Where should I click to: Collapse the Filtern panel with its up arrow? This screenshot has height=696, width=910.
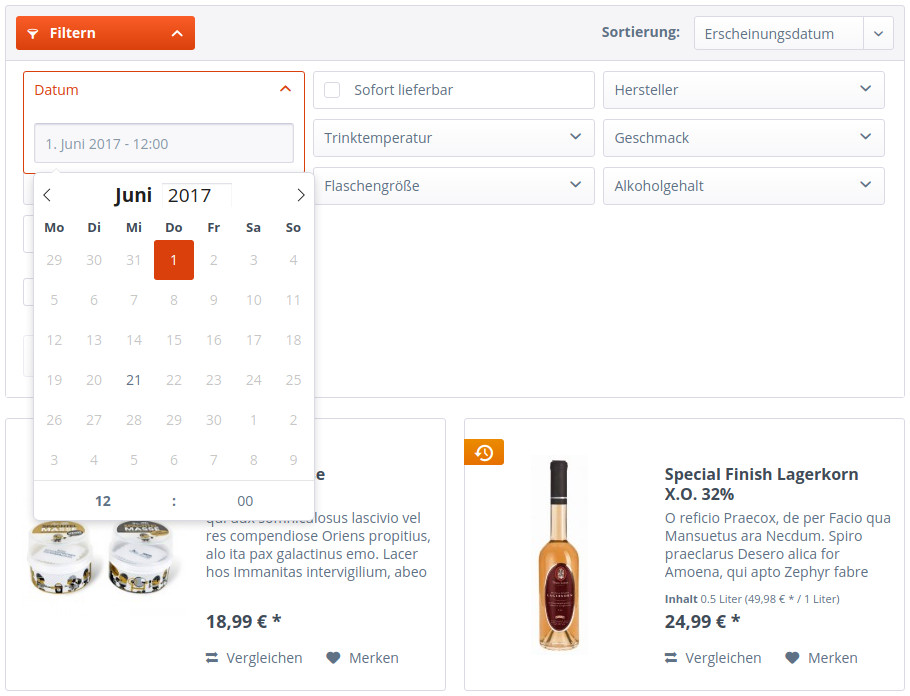coord(178,33)
